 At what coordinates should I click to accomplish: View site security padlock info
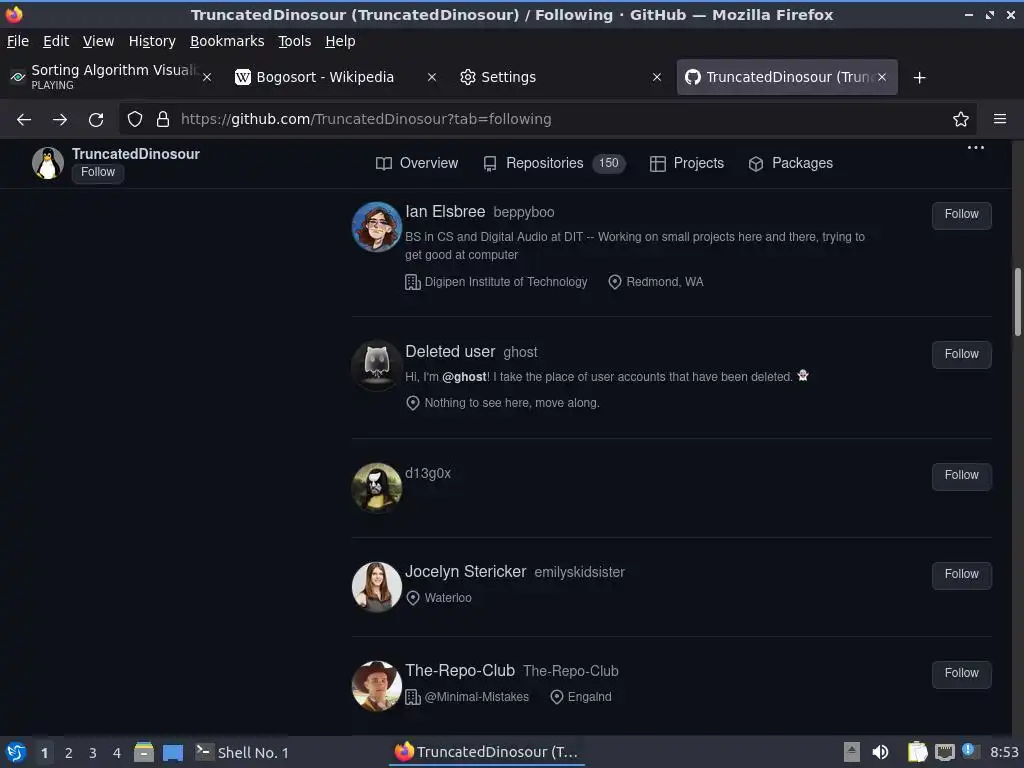click(x=163, y=119)
